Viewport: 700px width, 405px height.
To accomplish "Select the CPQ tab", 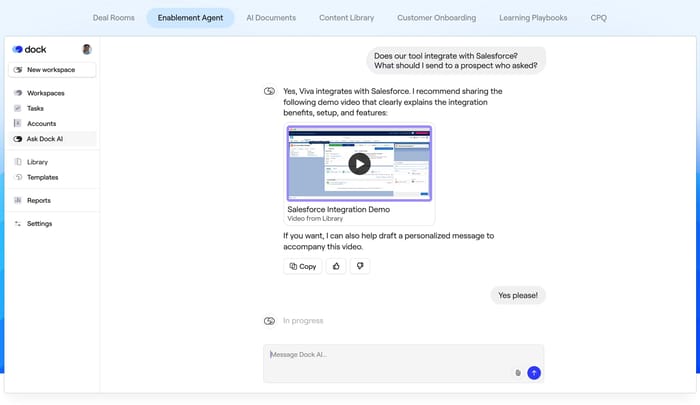I will (598, 18).
